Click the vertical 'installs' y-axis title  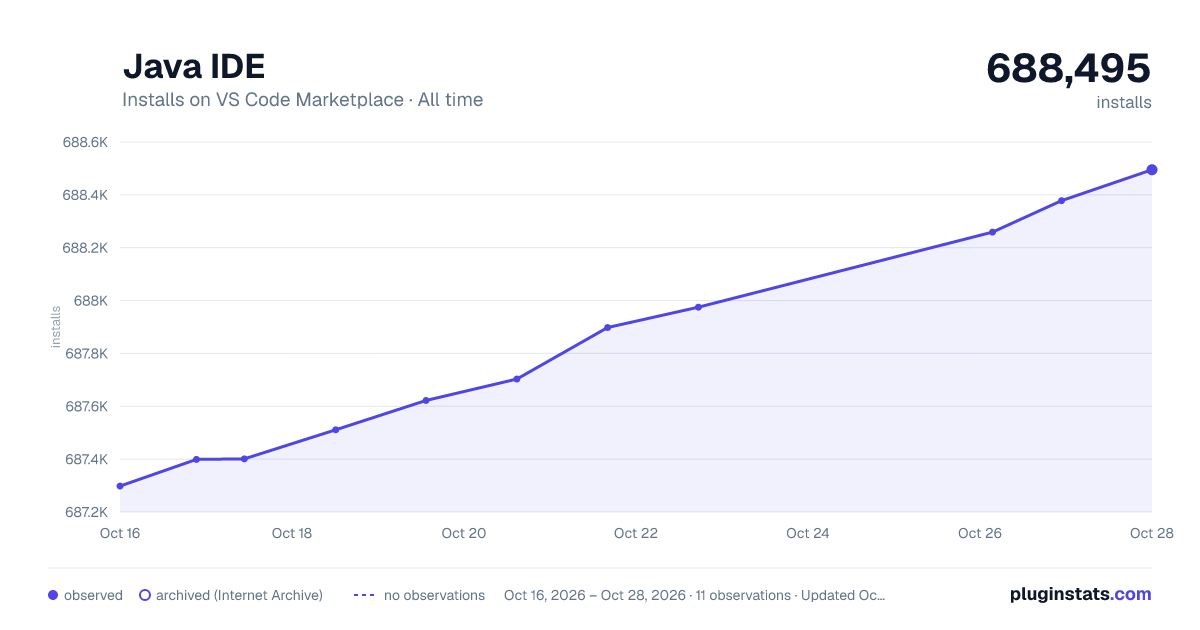click(56, 327)
